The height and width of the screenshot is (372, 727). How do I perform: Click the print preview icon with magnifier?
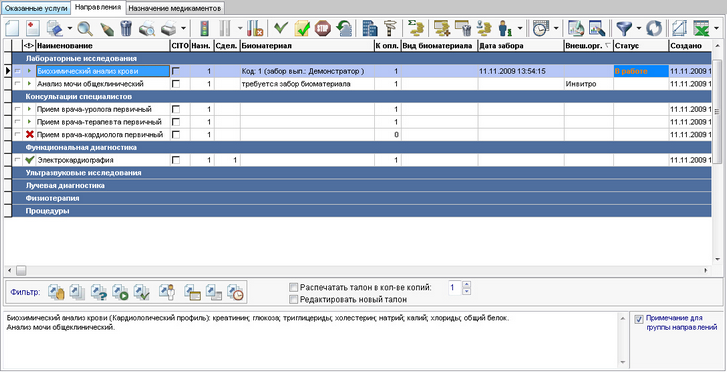147,29
